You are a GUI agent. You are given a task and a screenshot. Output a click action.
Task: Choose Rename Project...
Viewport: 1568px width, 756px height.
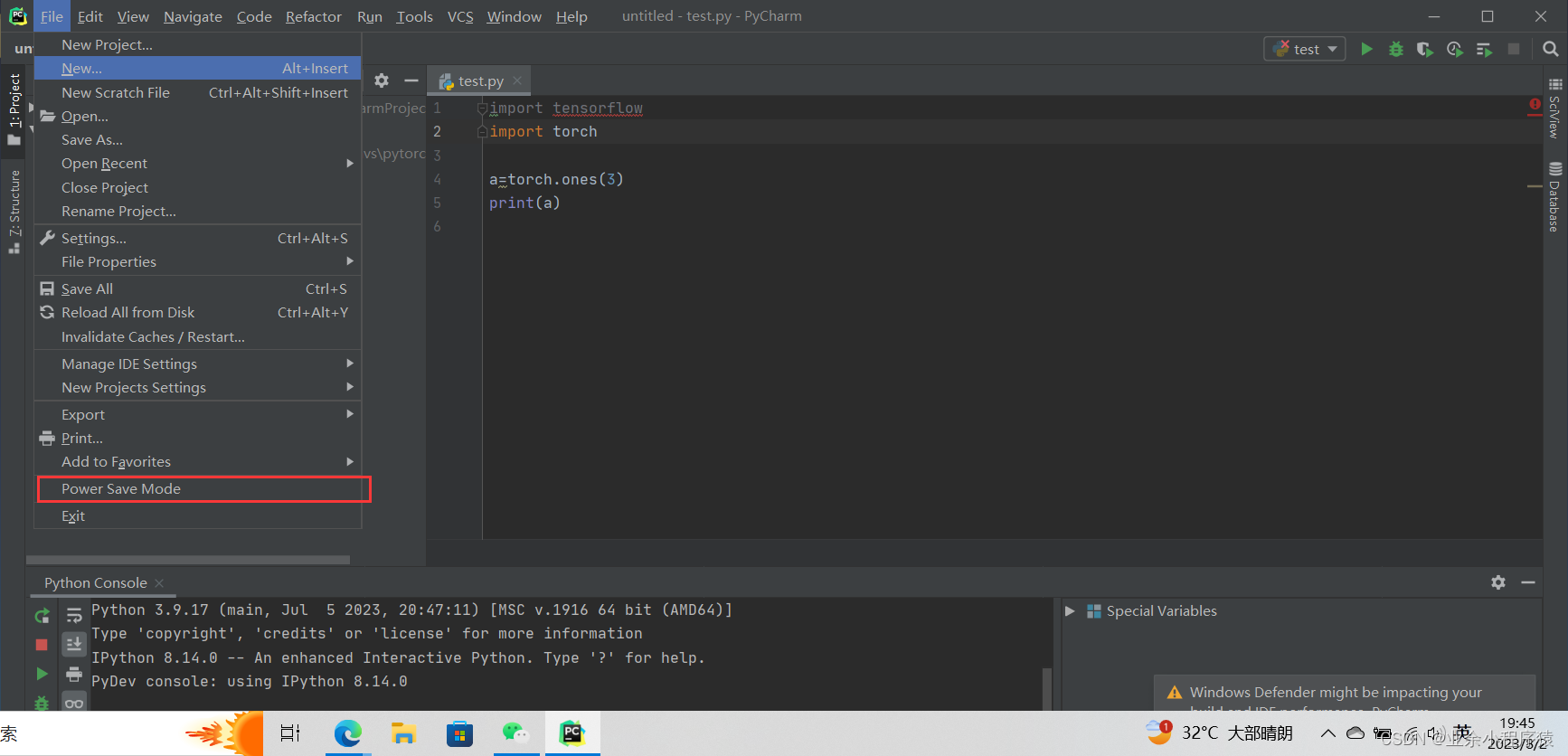[197, 212]
